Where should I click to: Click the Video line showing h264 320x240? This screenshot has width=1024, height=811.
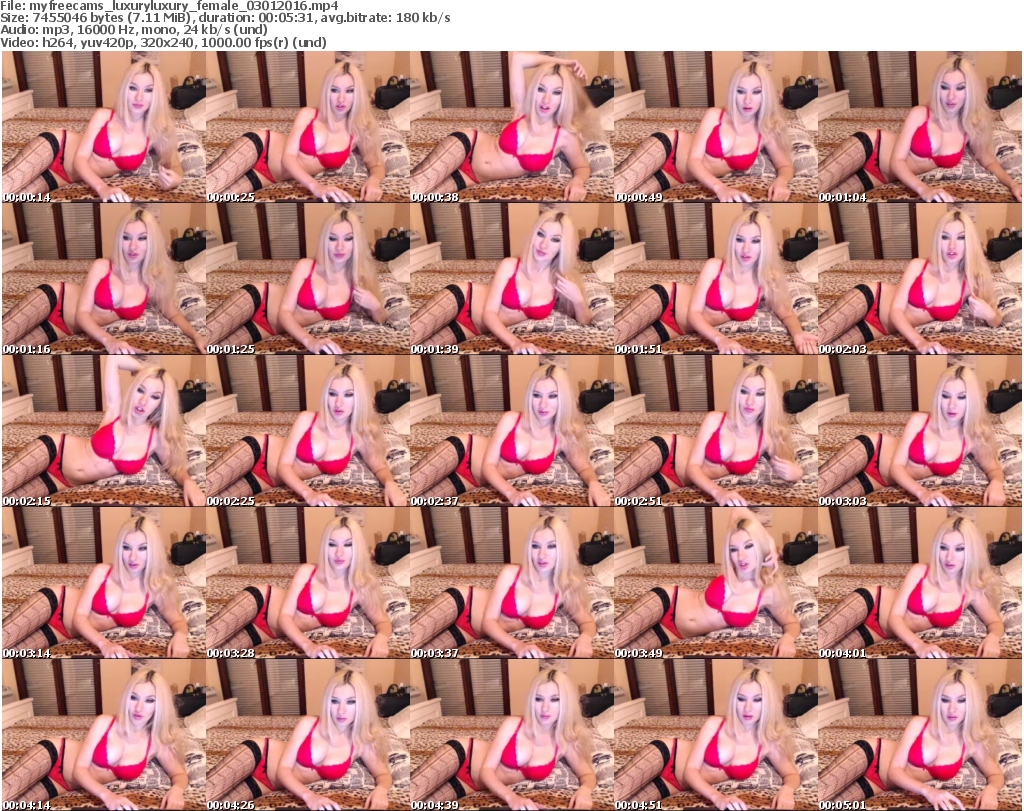(x=163, y=42)
